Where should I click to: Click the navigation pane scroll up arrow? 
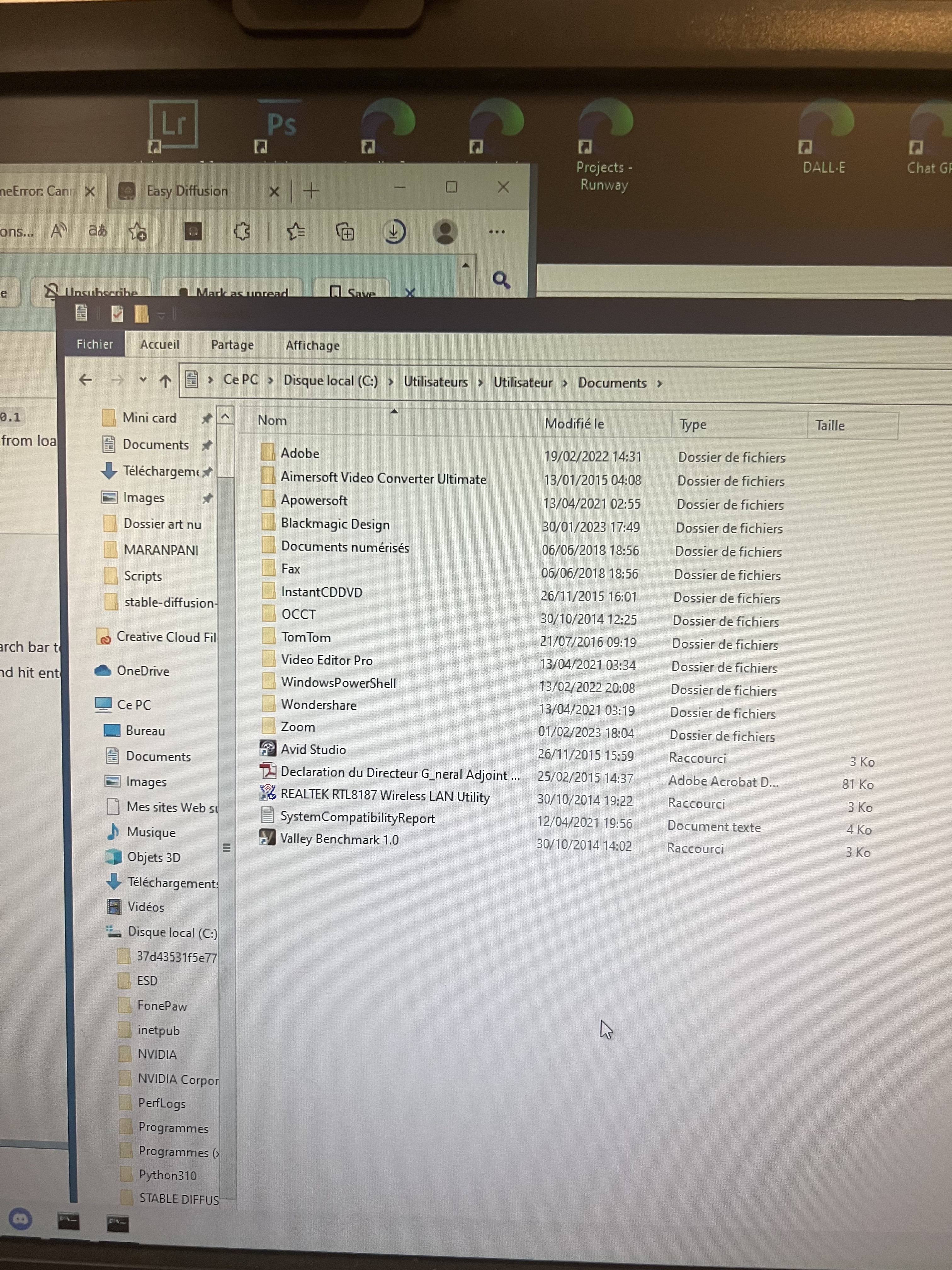point(225,416)
